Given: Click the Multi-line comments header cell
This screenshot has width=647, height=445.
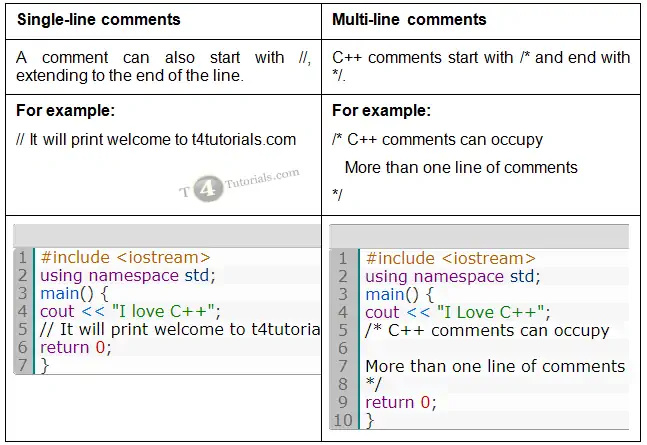Looking at the screenshot, I should pos(481,21).
